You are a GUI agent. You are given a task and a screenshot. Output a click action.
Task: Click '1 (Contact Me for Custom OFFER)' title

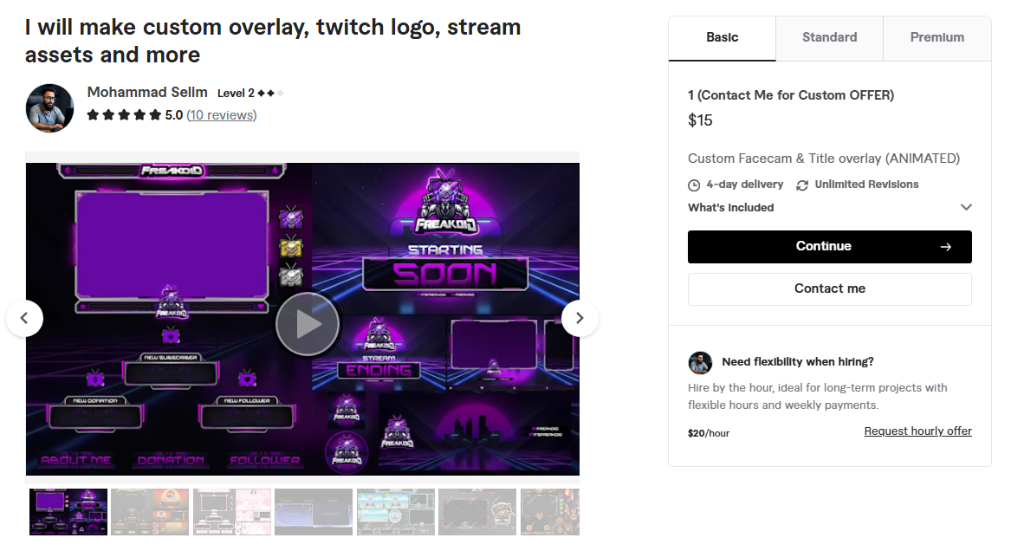coord(791,95)
